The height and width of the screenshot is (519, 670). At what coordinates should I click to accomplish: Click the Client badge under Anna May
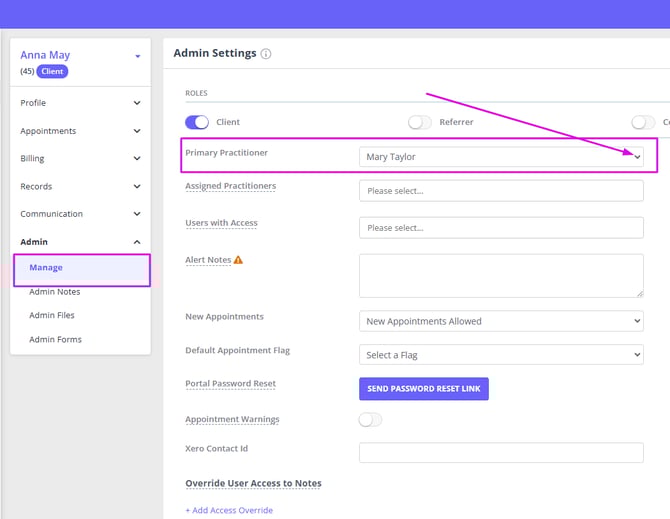(x=52, y=72)
